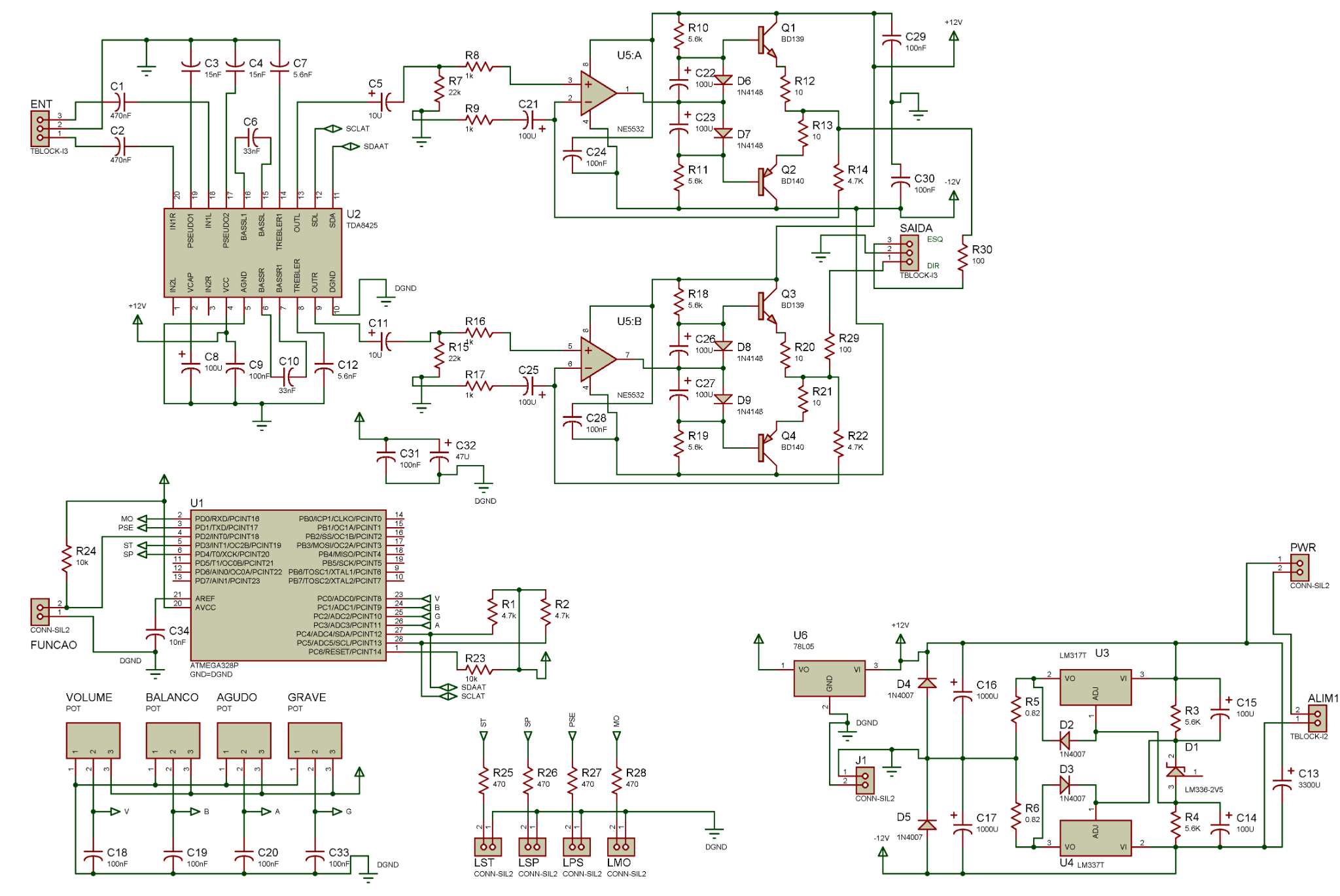Click the SAIDA terminal block connector

point(909,252)
